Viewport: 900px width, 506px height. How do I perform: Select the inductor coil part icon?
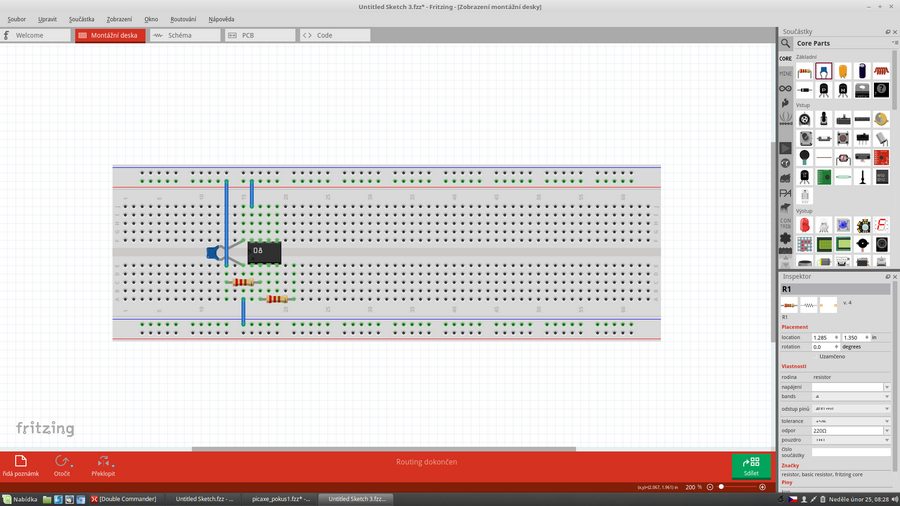[x=881, y=71]
